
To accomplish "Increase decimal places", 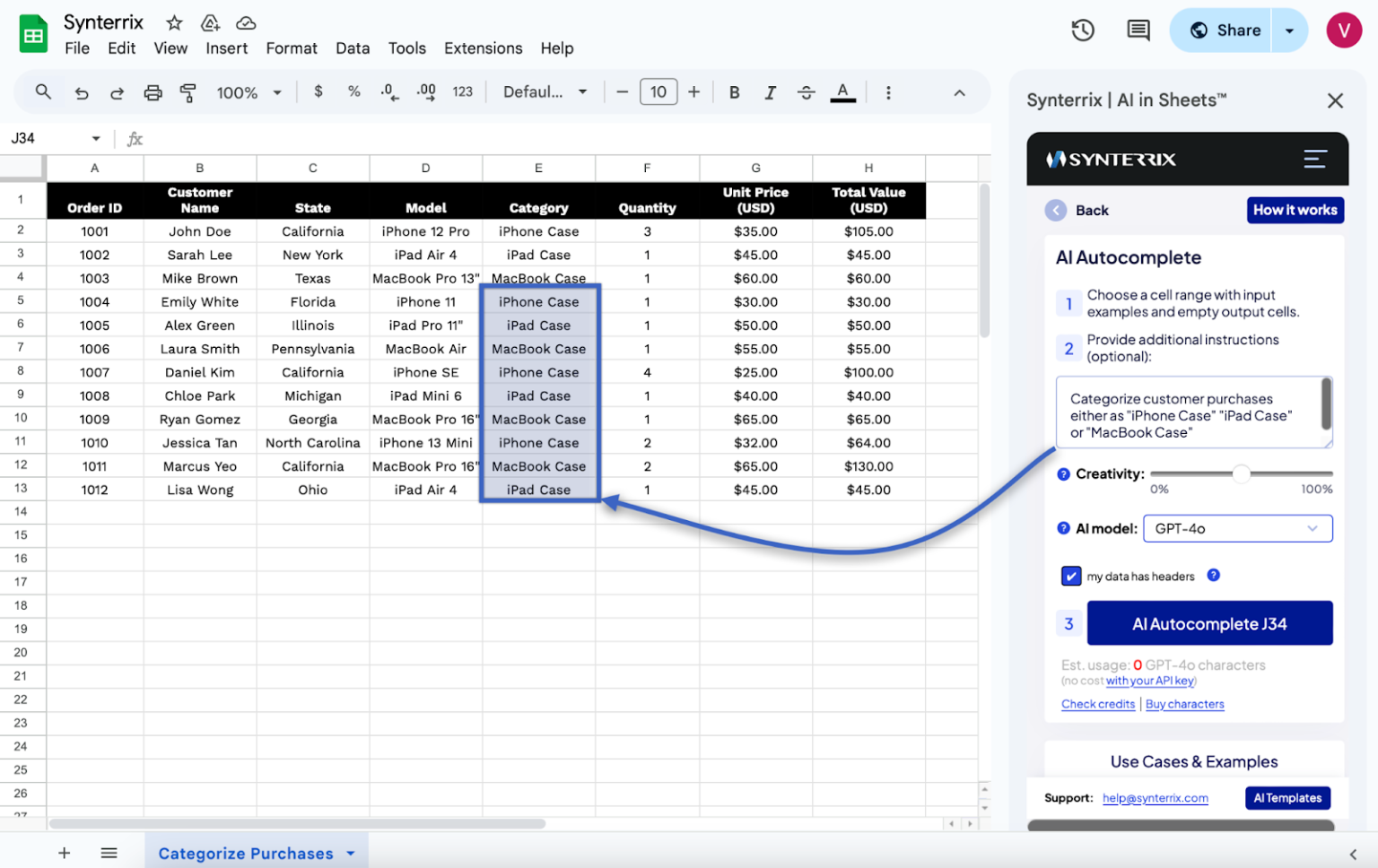I will pyautogui.click(x=425, y=91).
